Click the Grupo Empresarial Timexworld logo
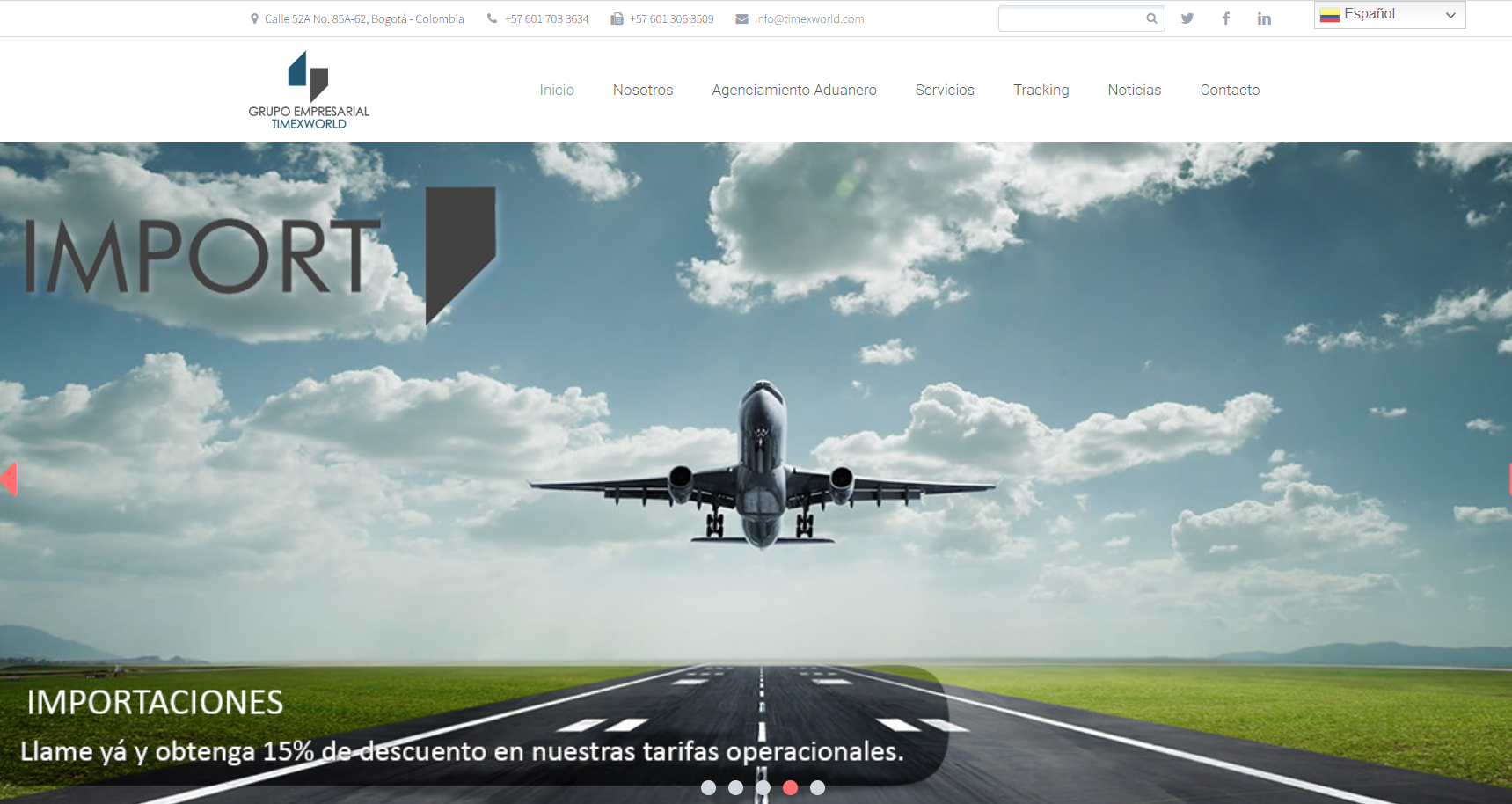The image size is (1512, 804). [309, 89]
